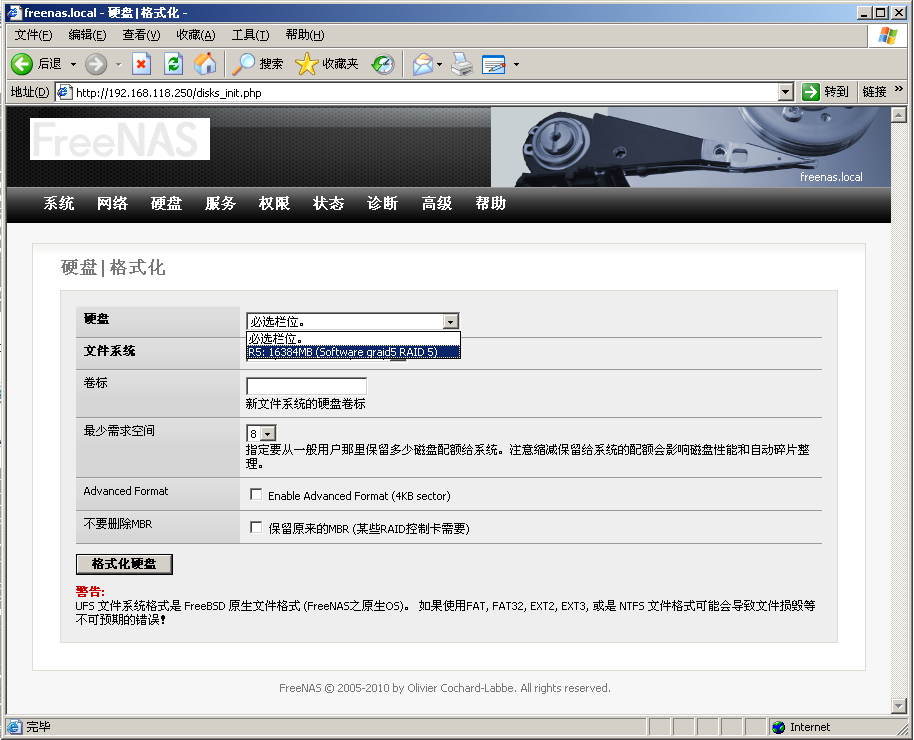914x740 pixels.
Task: Enable Advanced Format 4KB sector checkbox
Action: click(256, 494)
